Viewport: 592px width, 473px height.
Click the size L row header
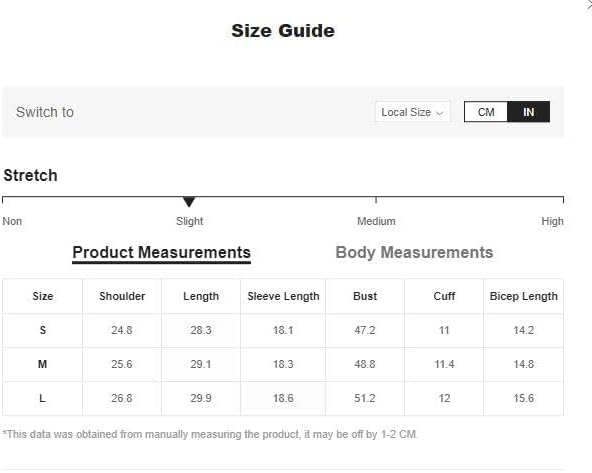[43, 398]
